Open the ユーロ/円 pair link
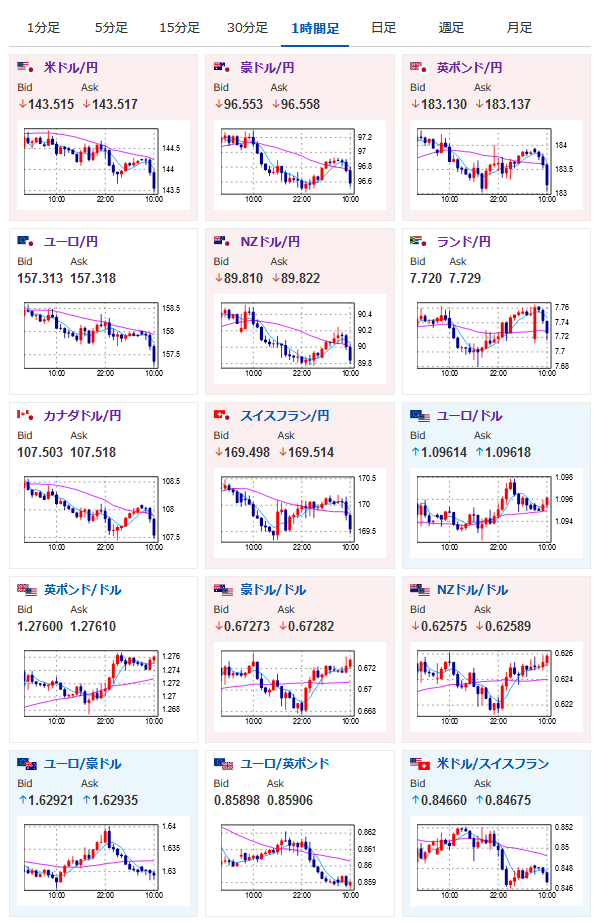 point(71,241)
